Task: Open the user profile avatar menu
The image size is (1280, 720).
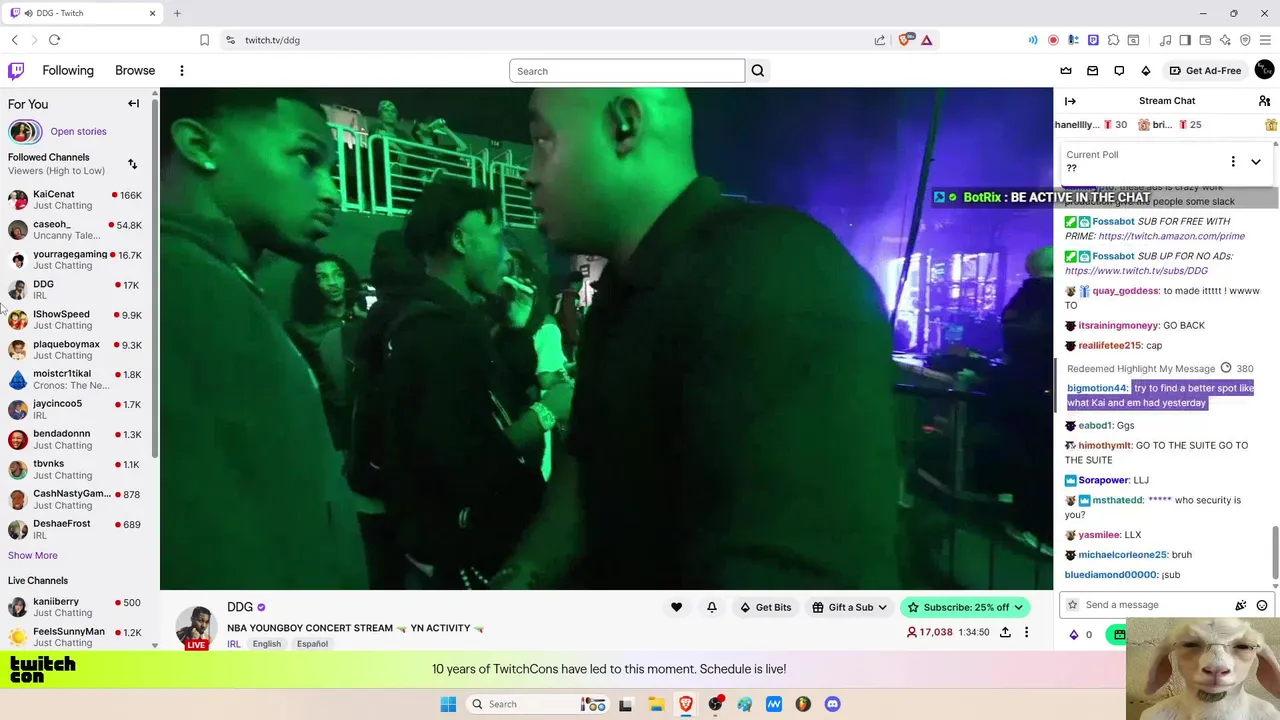Action: click(x=1264, y=70)
